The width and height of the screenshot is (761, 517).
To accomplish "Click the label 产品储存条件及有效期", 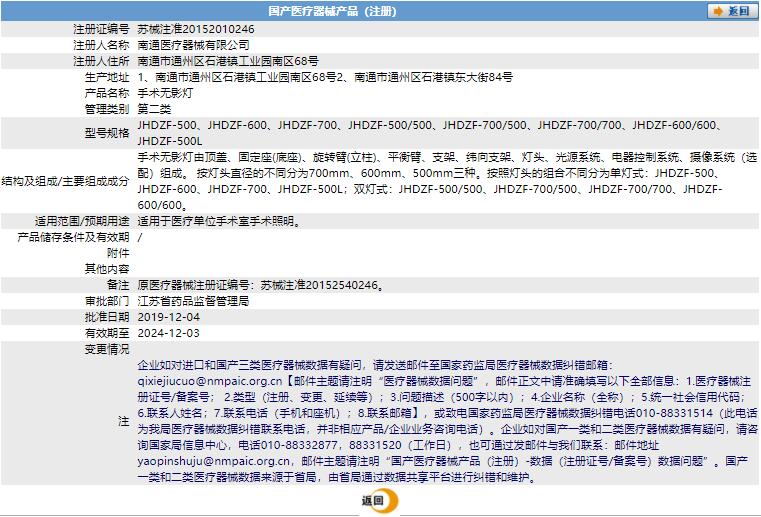I will [73, 237].
